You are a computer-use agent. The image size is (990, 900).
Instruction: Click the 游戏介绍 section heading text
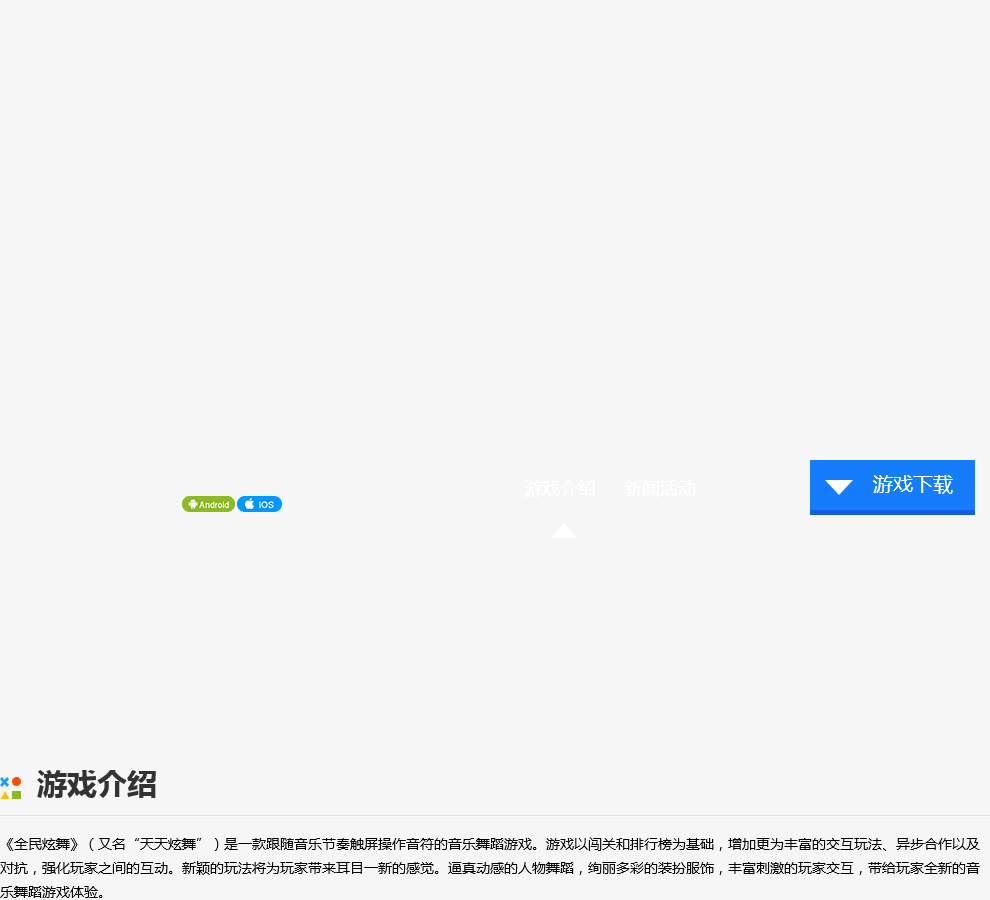click(x=97, y=784)
